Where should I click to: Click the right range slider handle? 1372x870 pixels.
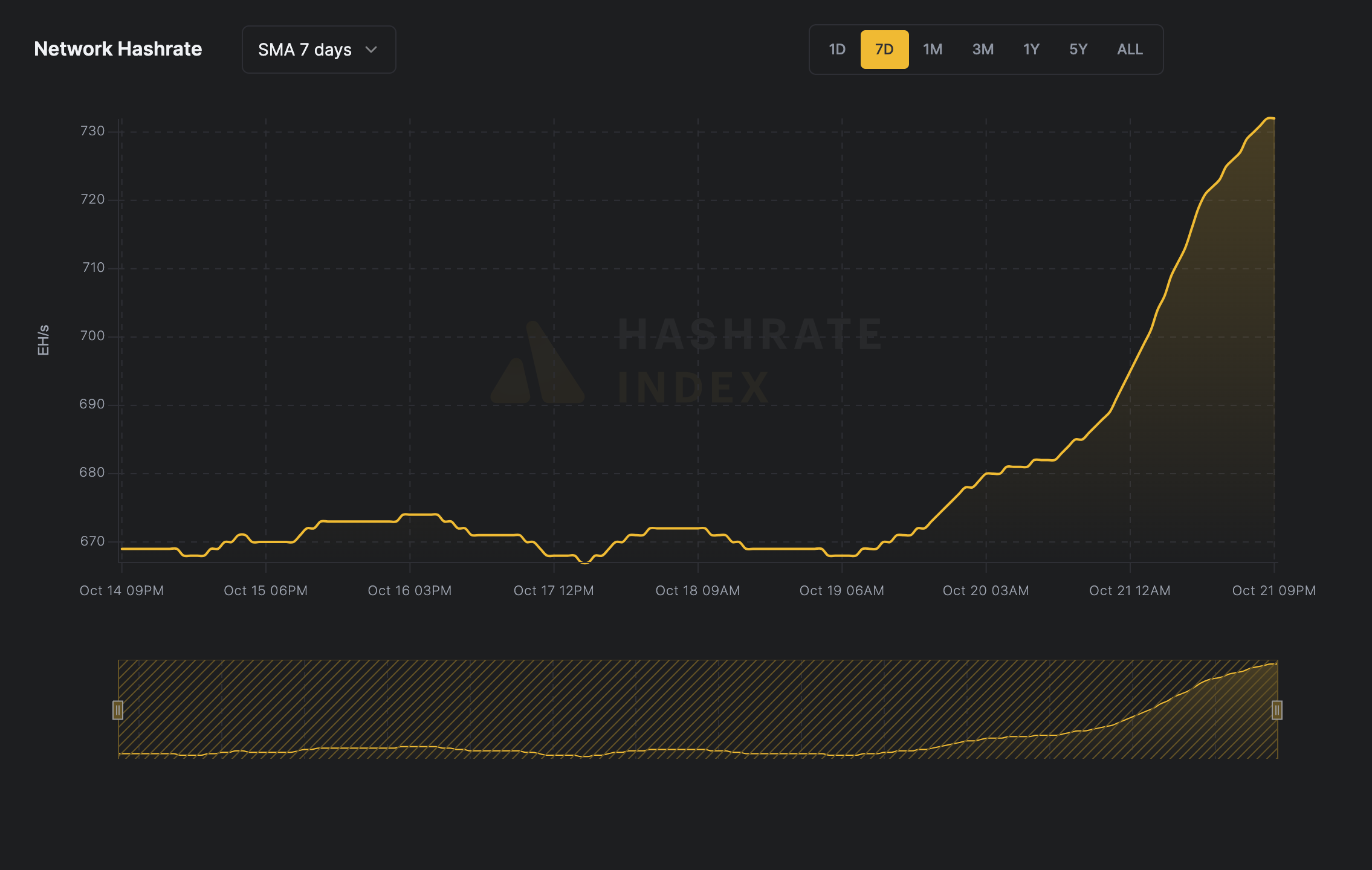coord(1276,711)
